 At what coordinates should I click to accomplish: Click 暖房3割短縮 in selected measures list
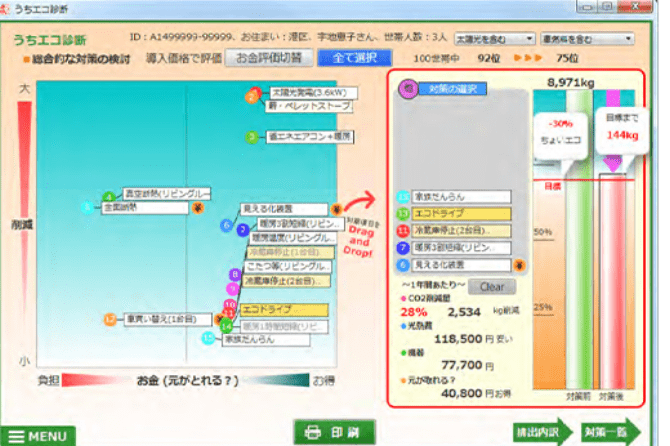click(x=461, y=248)
